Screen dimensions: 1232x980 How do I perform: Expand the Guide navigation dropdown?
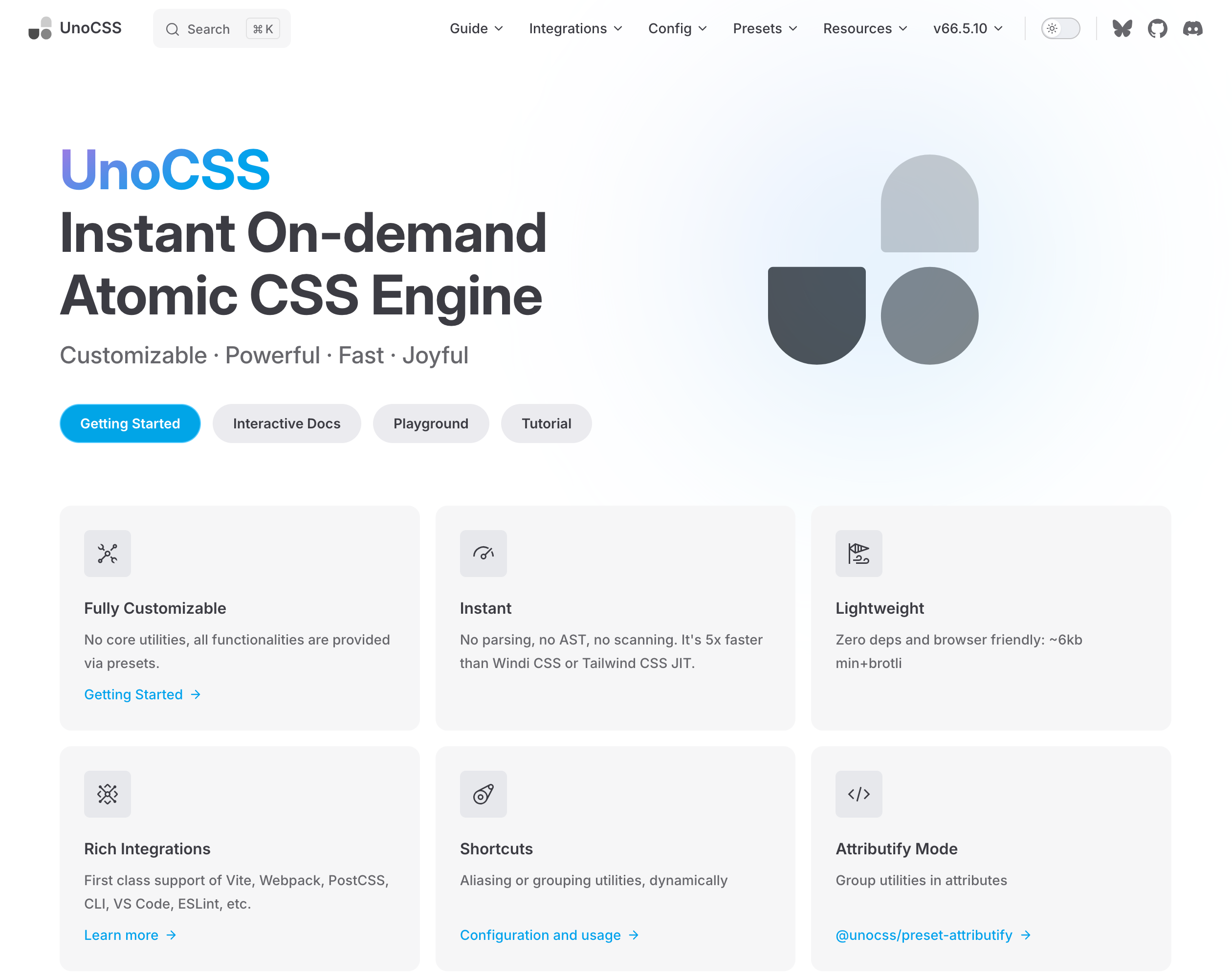476,28
